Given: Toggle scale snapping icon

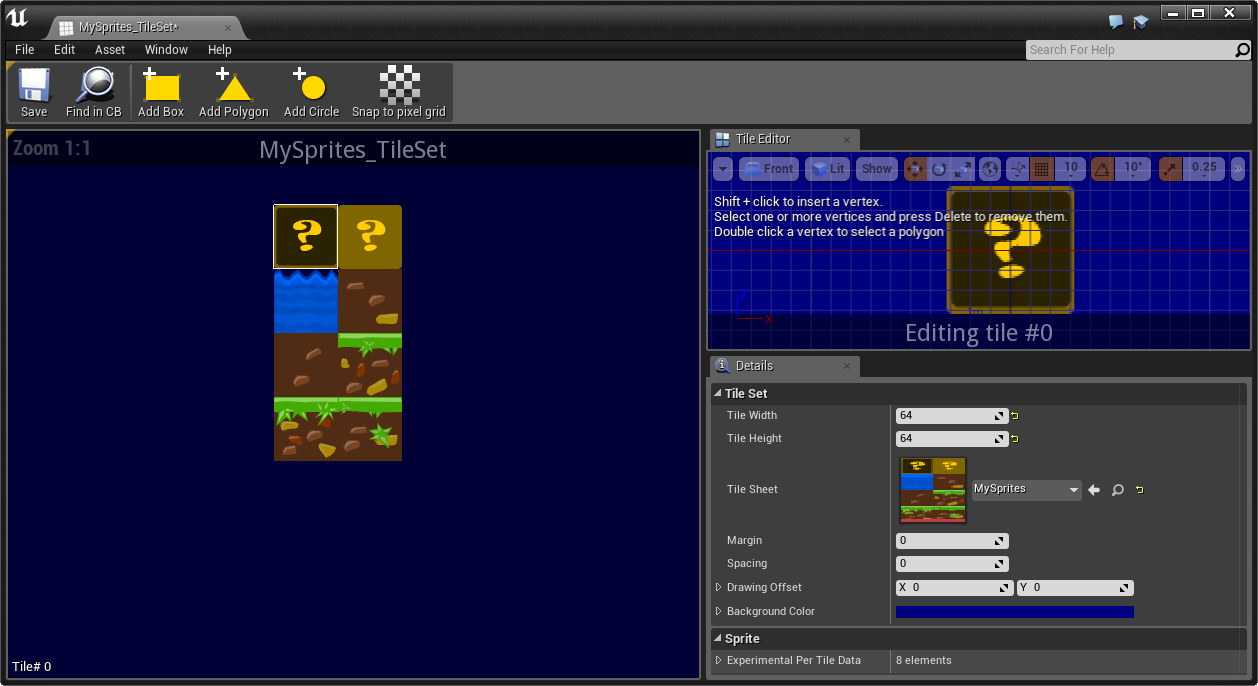Looking at the screenshot, I should tap(1170, 169).
